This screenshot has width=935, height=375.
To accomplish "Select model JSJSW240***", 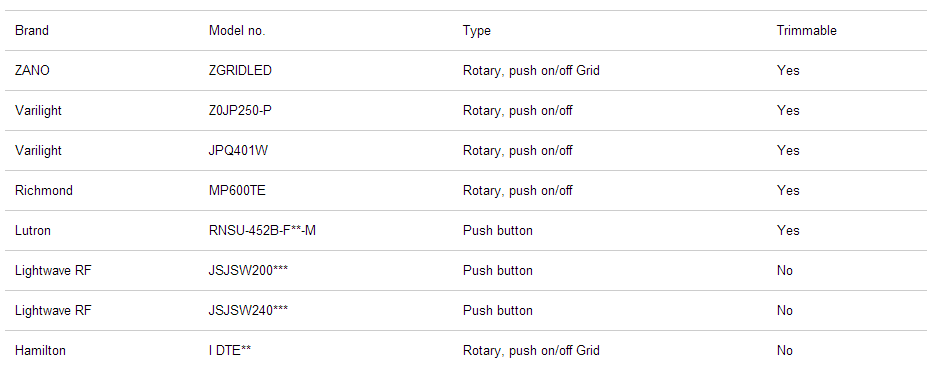I will [249, 310].
